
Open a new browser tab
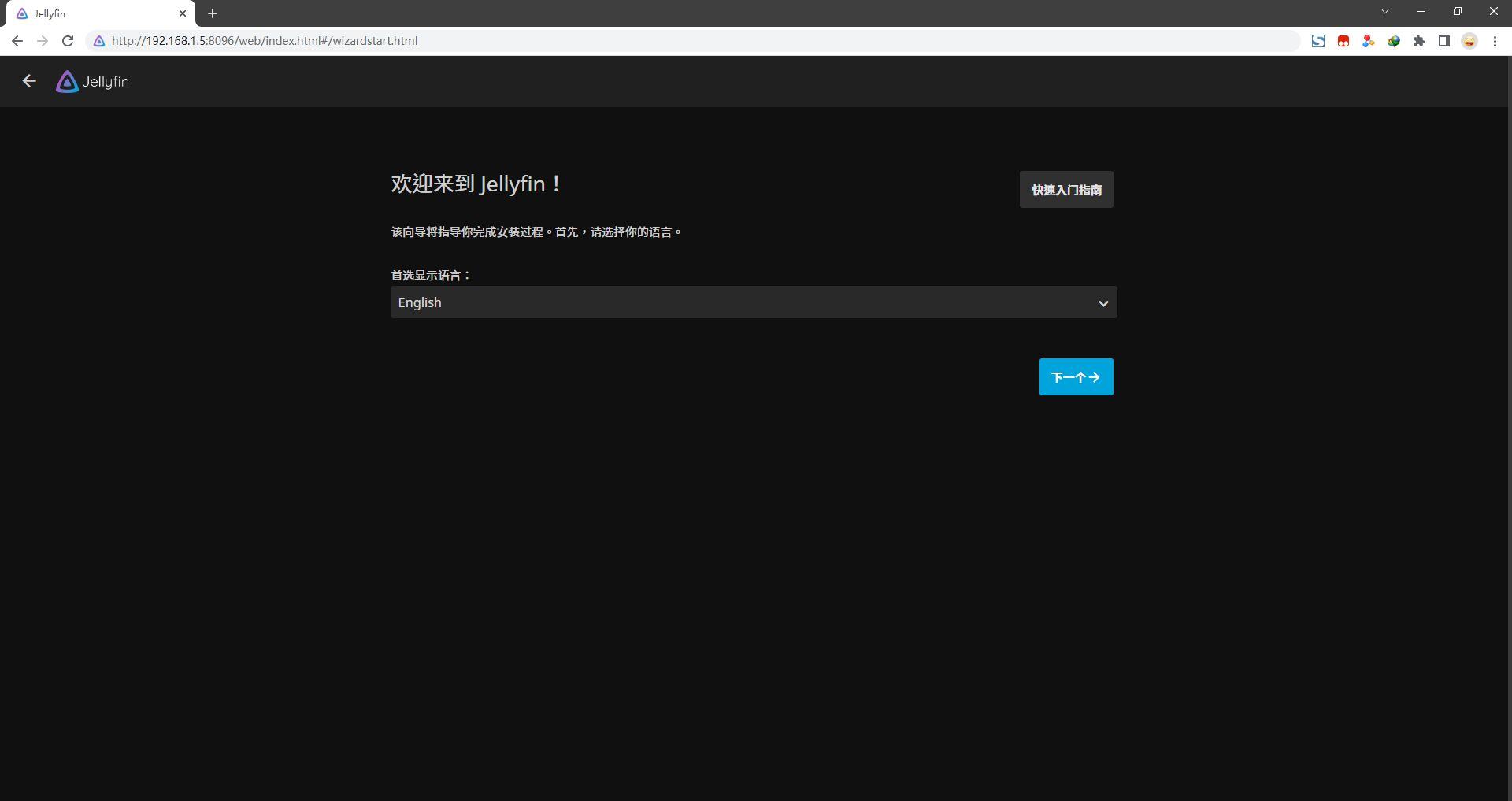pyautogui.click(x=212, y=13)
